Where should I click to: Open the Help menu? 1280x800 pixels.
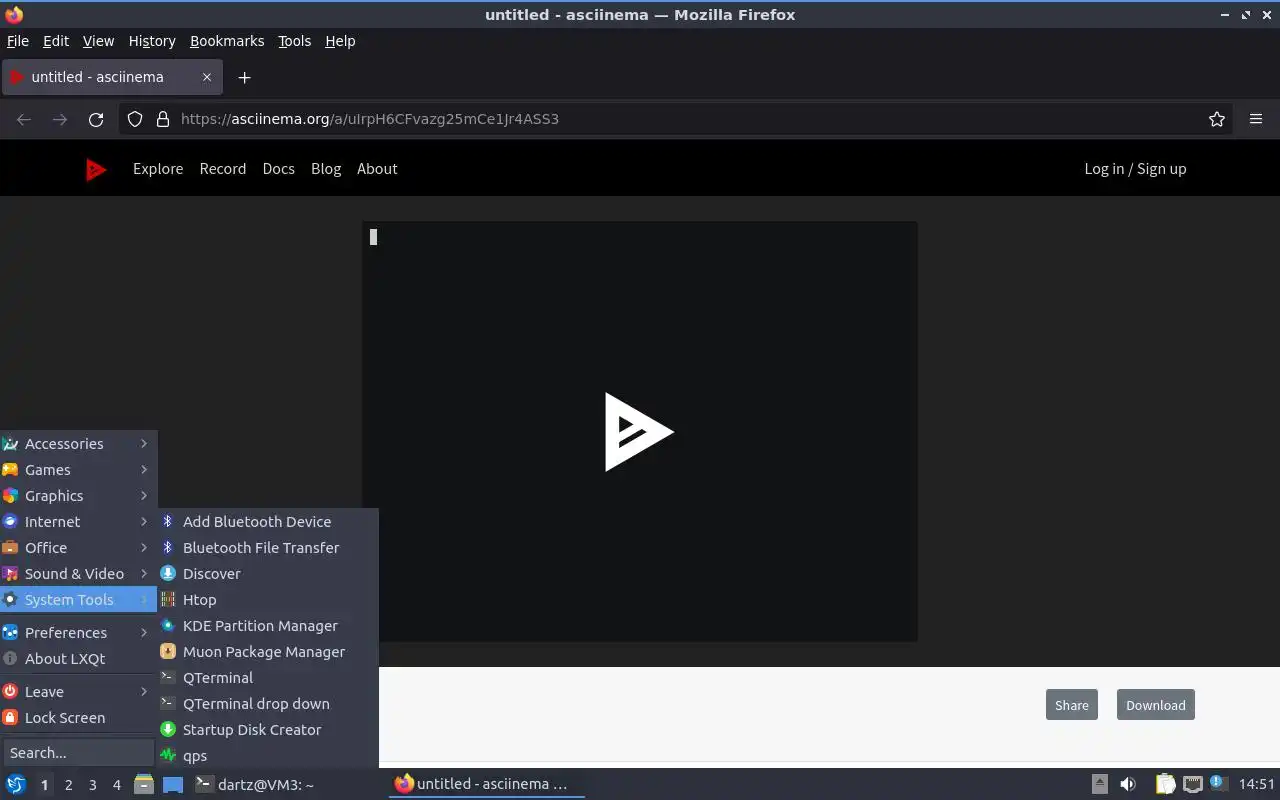(x=340, y=41)
